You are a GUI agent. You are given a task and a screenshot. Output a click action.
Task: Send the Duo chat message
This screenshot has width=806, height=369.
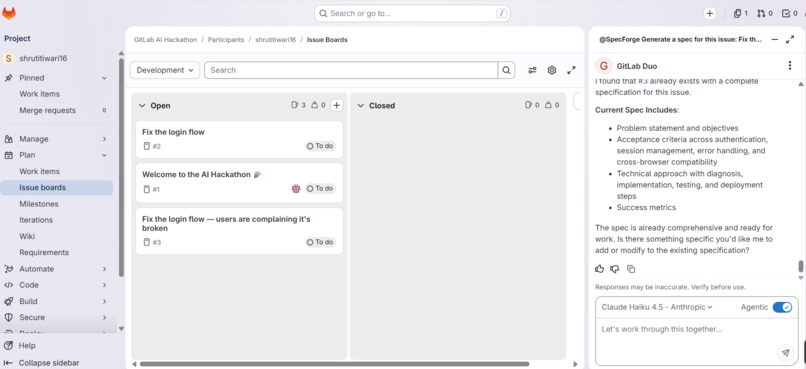785,353
